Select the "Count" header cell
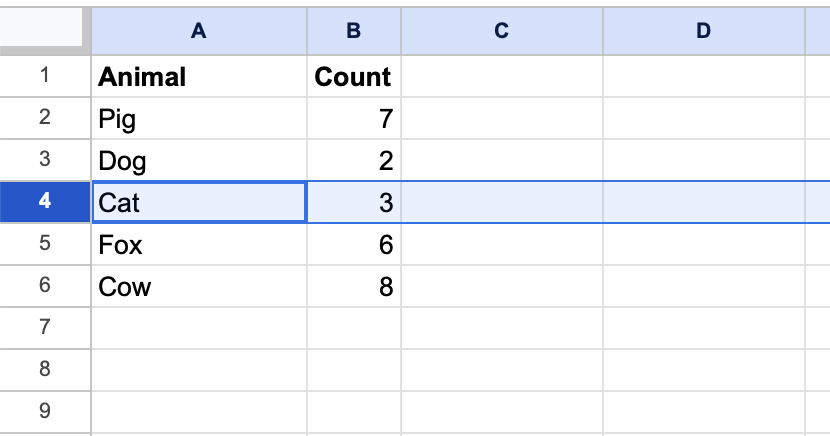The width and height of the screenshot is (830, 436). [353, 77]
